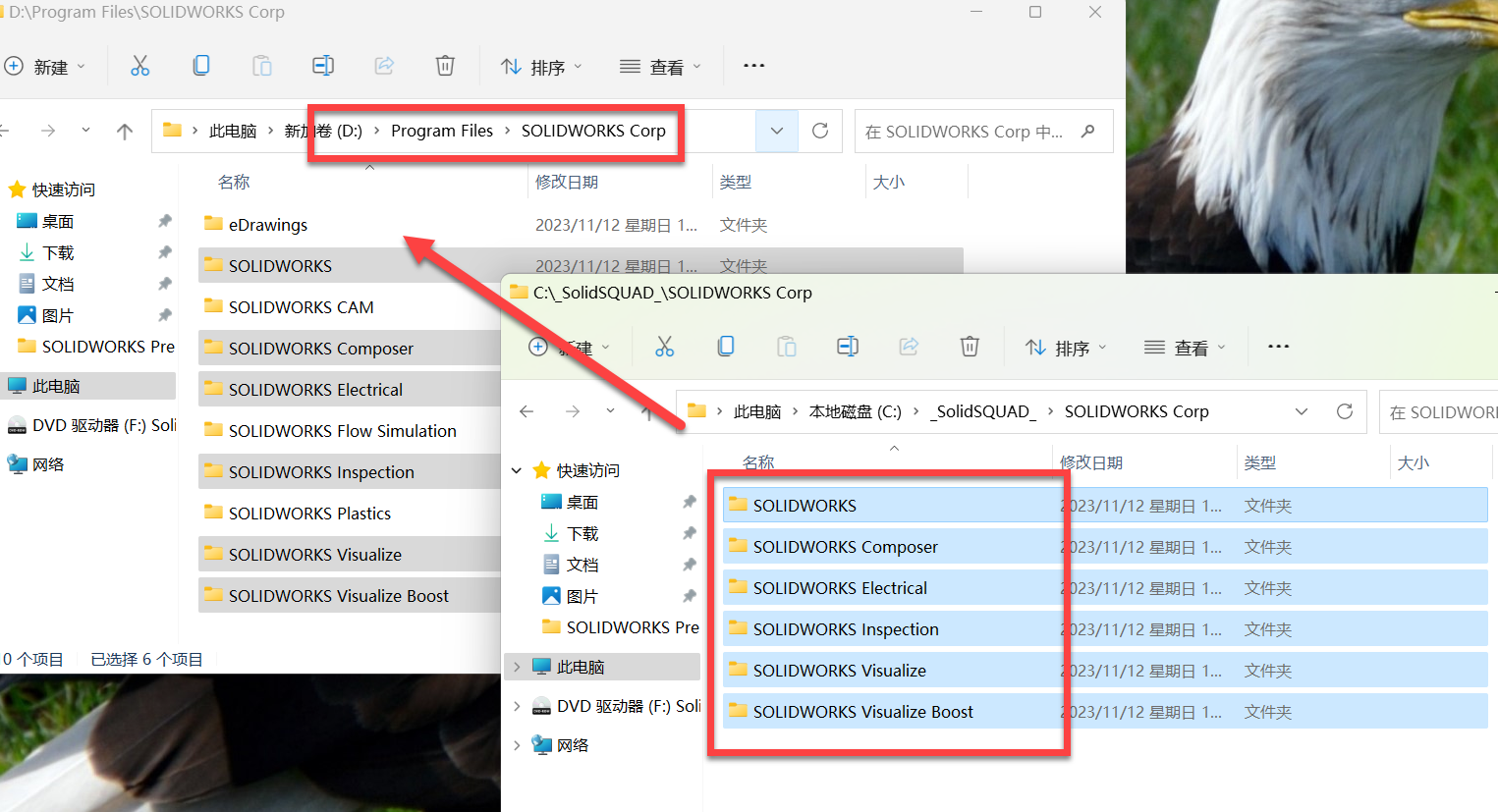Click the search box in the D: window
The width and height of the screenshot is (1498, 812).
click(968, 132)
